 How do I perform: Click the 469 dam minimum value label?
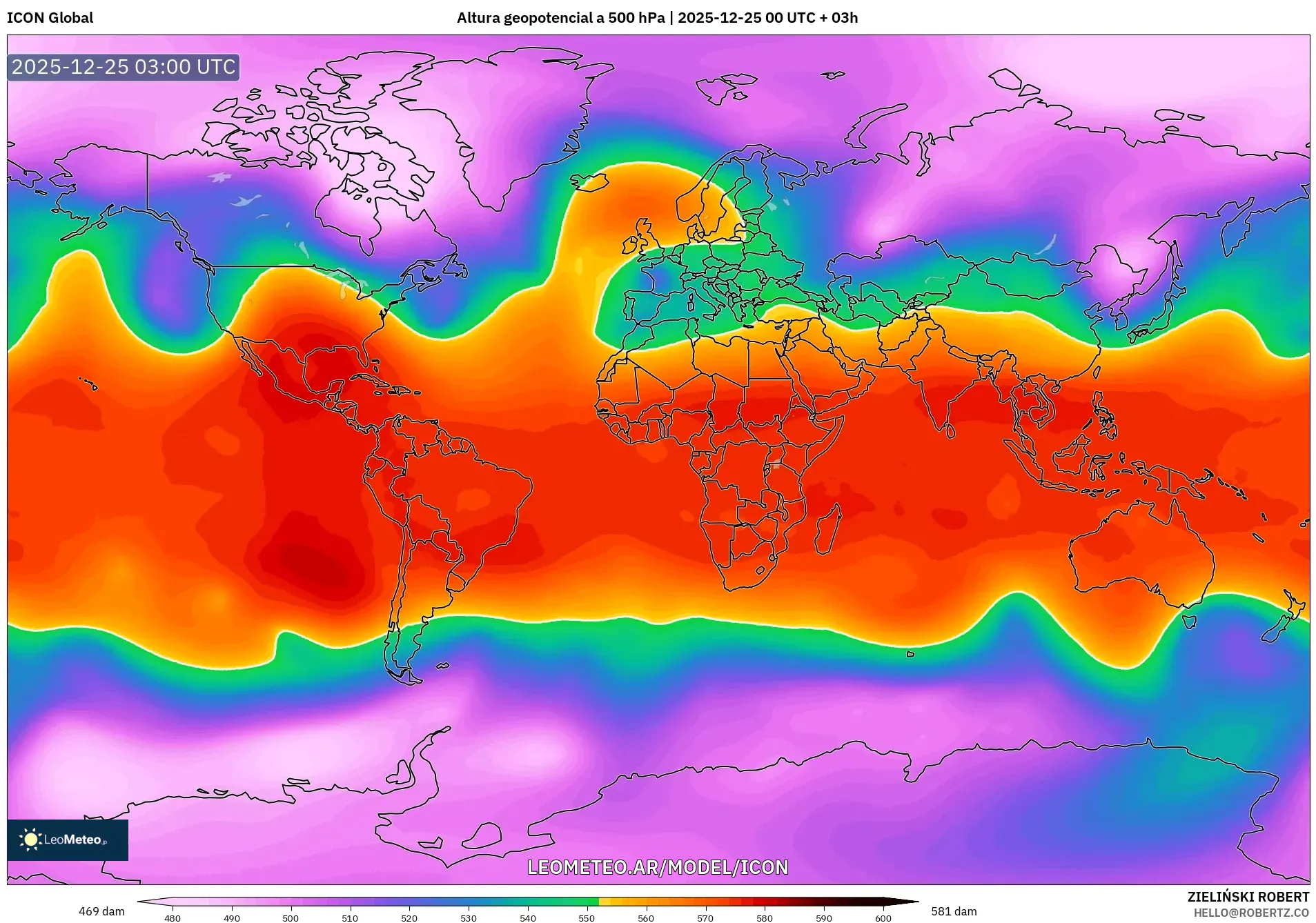point(101,911)
